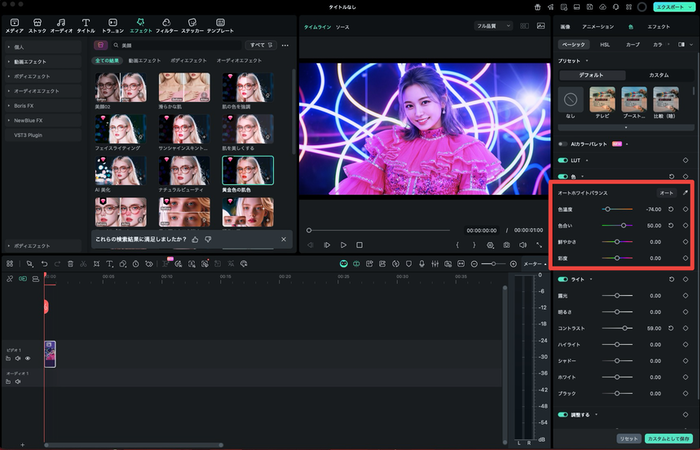Click the play button in preview
The image size is (700, 450).
(343, 245)
